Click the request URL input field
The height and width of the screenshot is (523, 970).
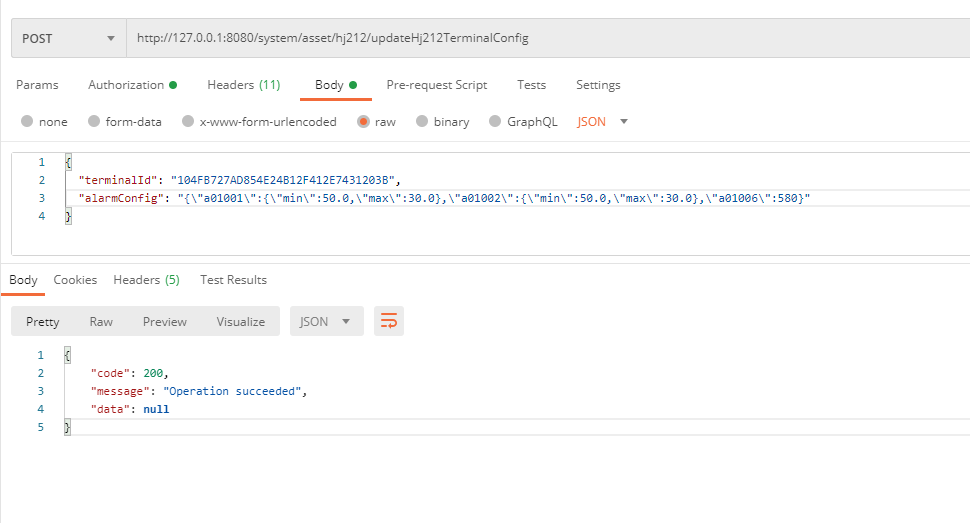click(540, 38)
